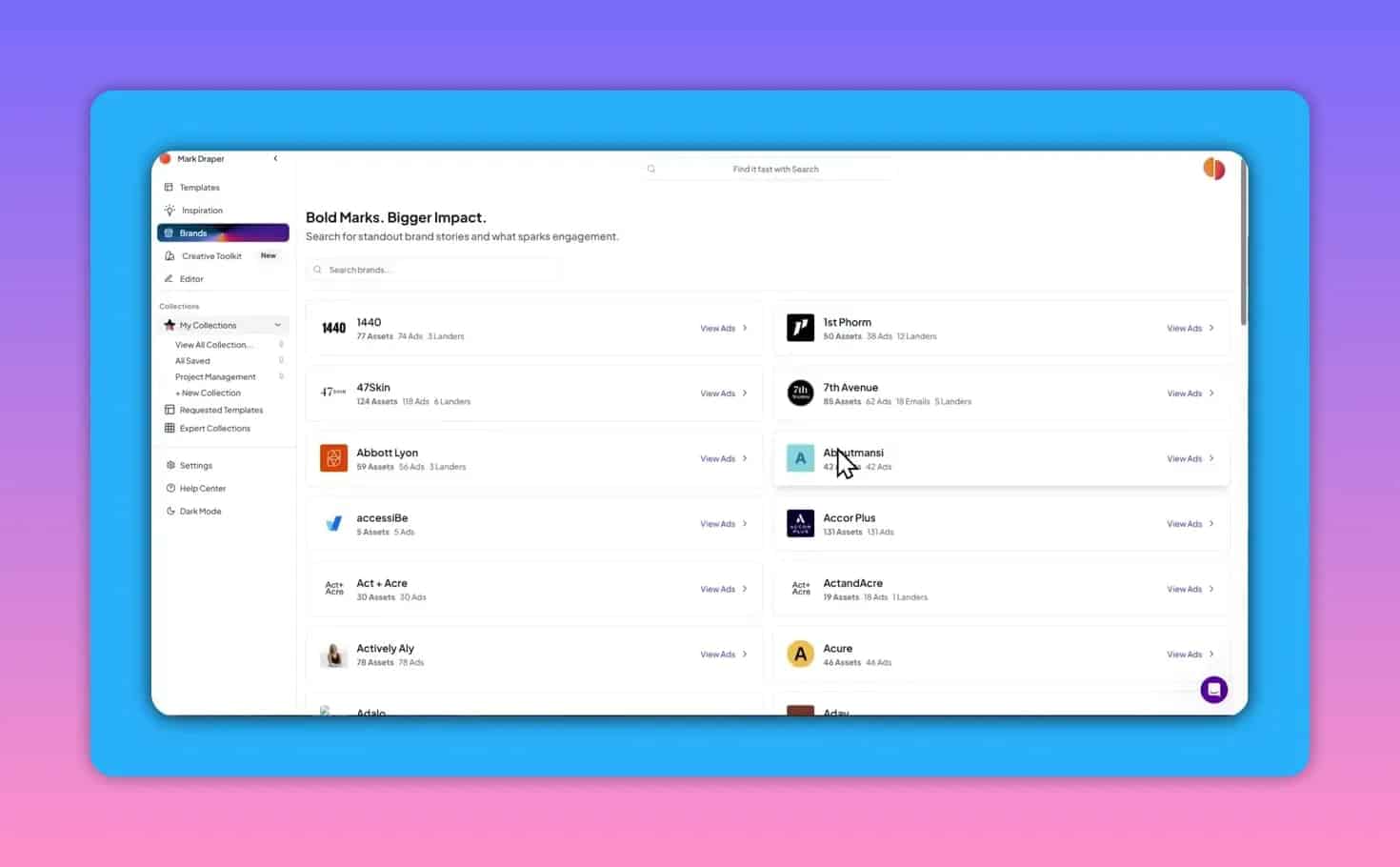The height and width of the screenshot is (867, 1400).
Task: Toggle Dark Mode
Action: pos(200,512)
